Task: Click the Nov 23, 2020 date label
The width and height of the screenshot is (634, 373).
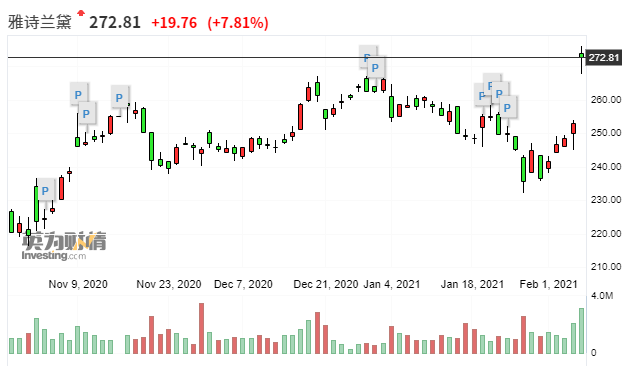Action: tap(169, 284)
